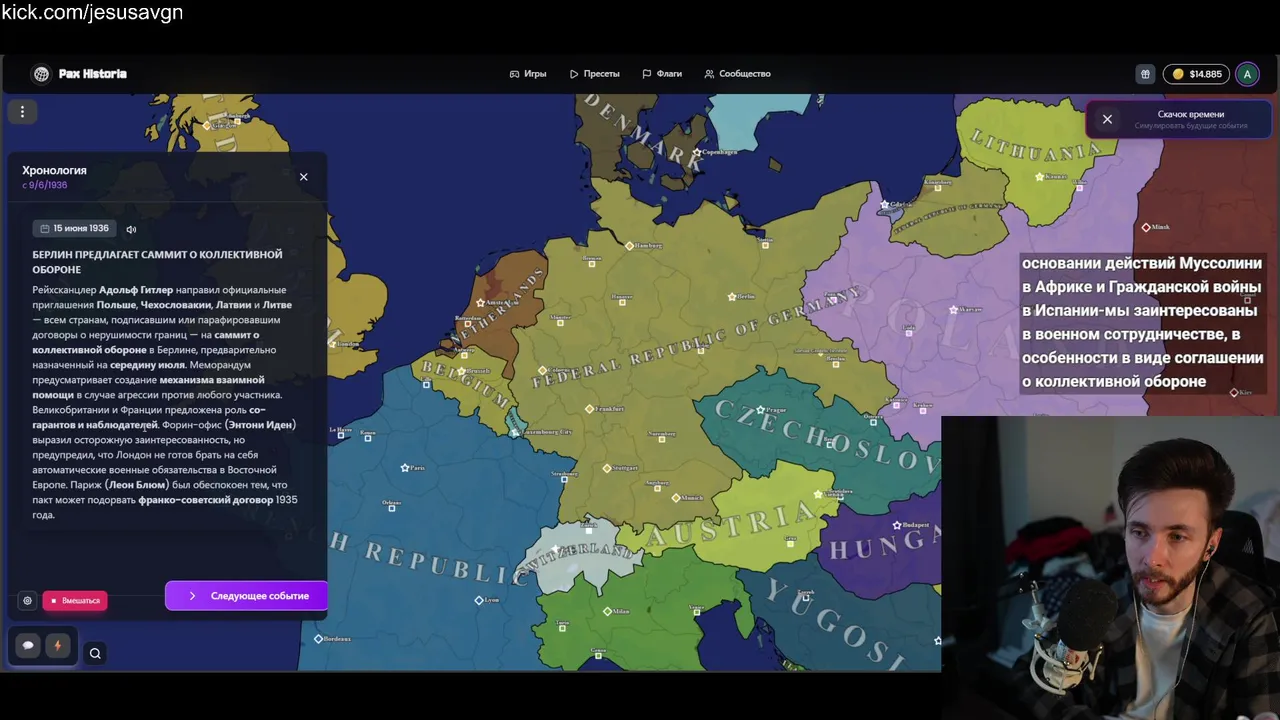
Task: Select Berlin city marker on map
Action: tap(734, 296)
